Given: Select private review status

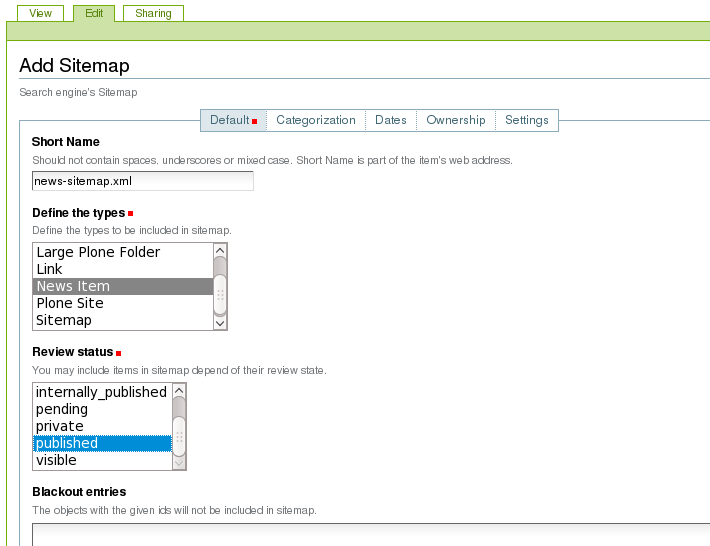Looking at the screenshot, I should [x=60, y=426].
